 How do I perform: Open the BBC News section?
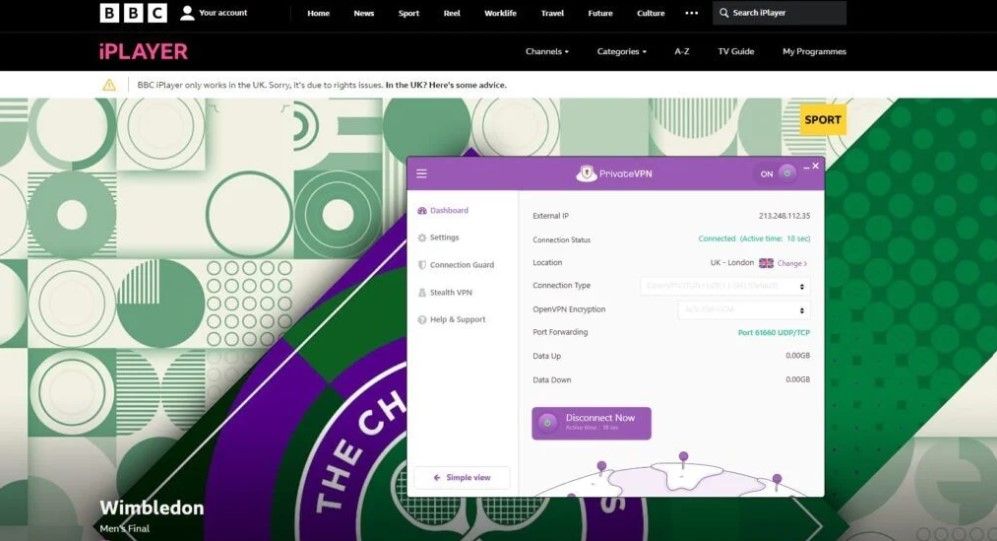click(364, 13)
